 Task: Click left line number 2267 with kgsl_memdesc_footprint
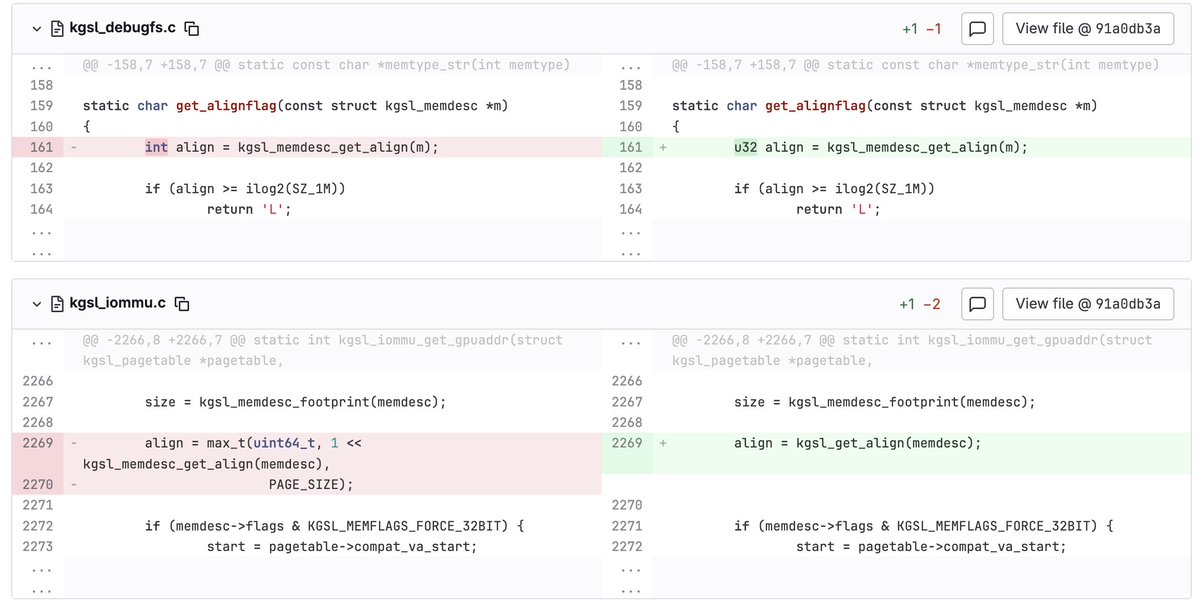coord(37,402)
